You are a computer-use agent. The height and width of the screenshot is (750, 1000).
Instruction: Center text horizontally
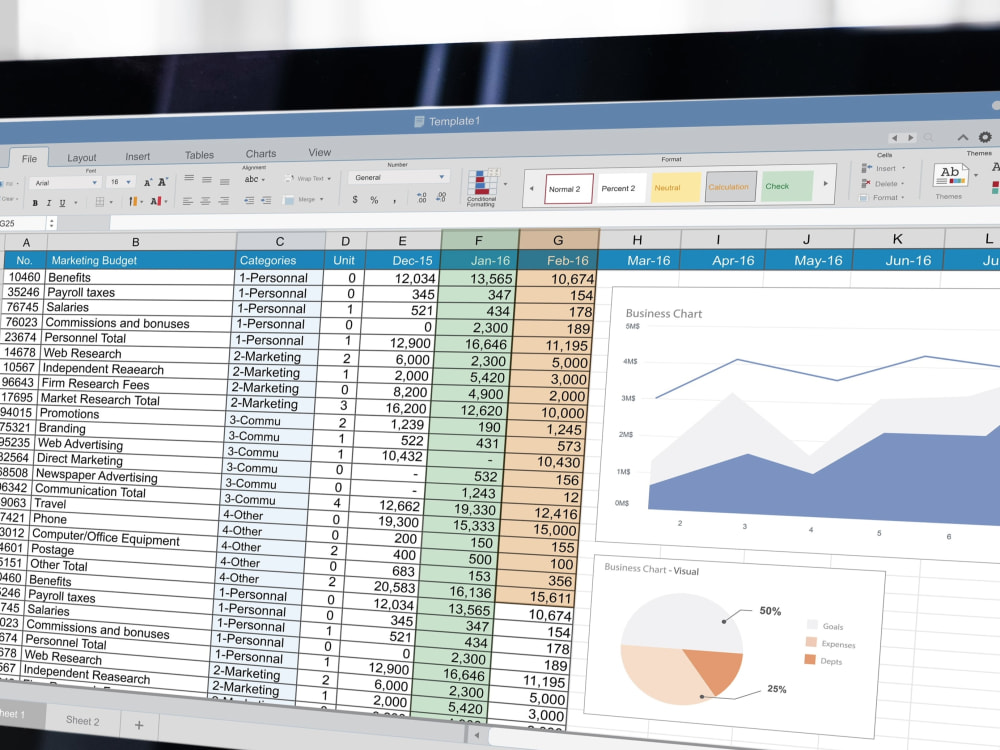(205, 201)
